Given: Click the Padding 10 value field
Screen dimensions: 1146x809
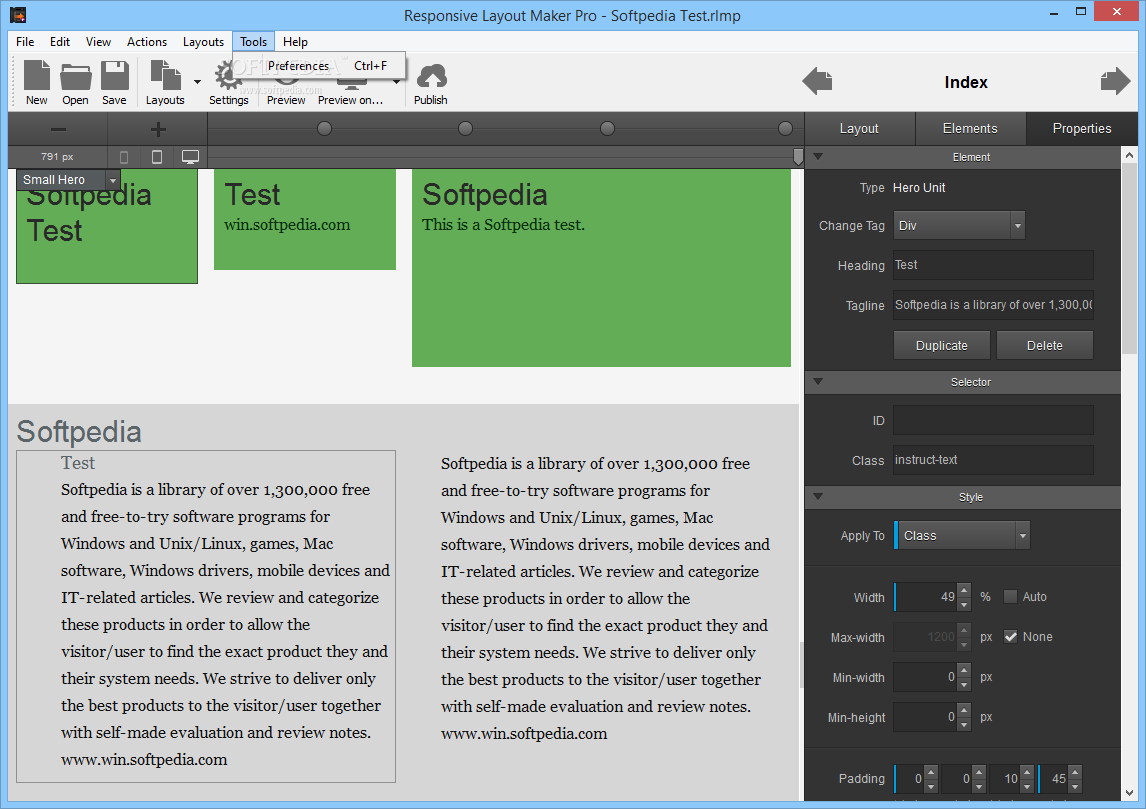Looking at the screenshot, I should click(1005, 779).
